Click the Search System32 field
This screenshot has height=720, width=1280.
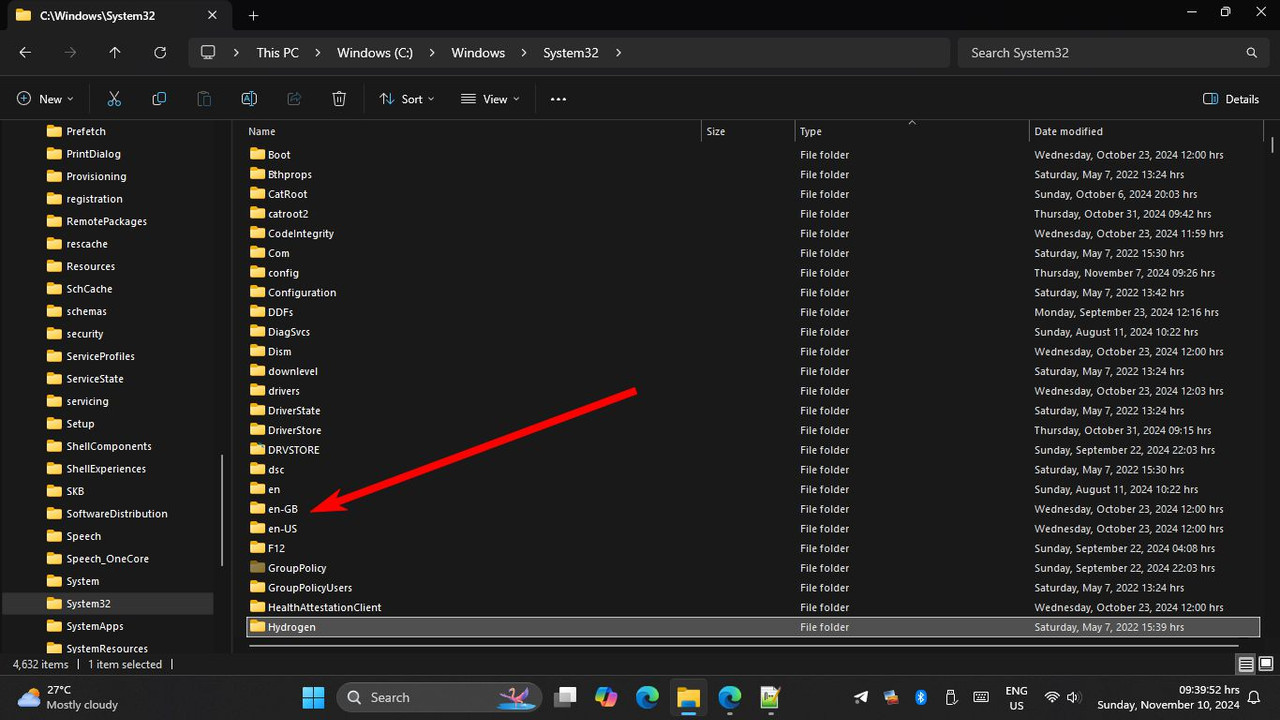click(1112, 52)
